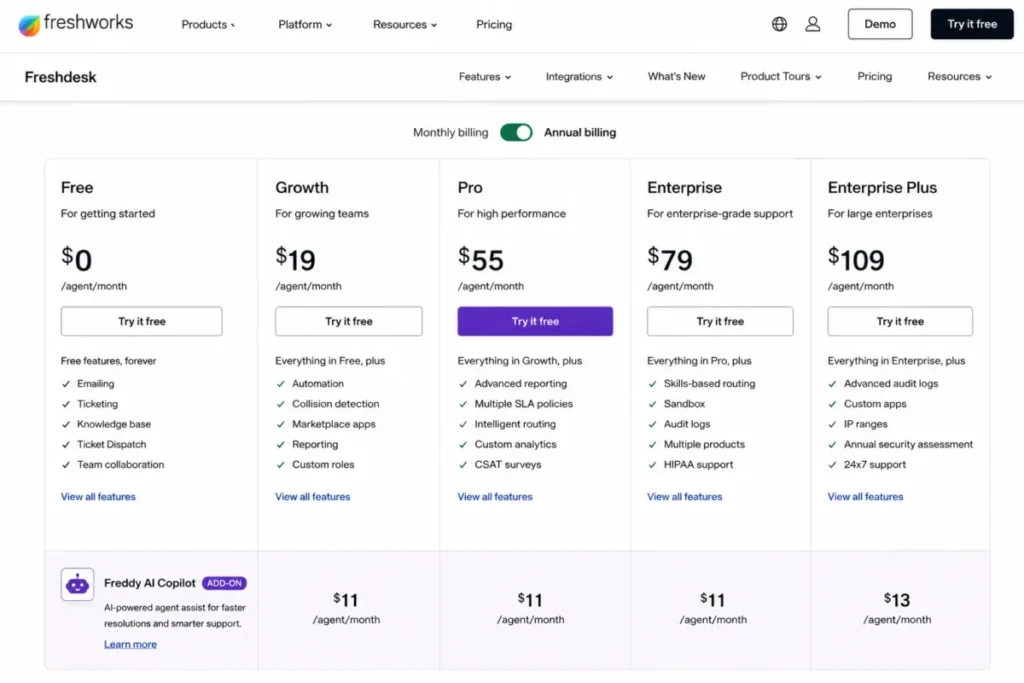Expand the Integrations dropdown
1024x683 pixels.
(x=579, y=76)
